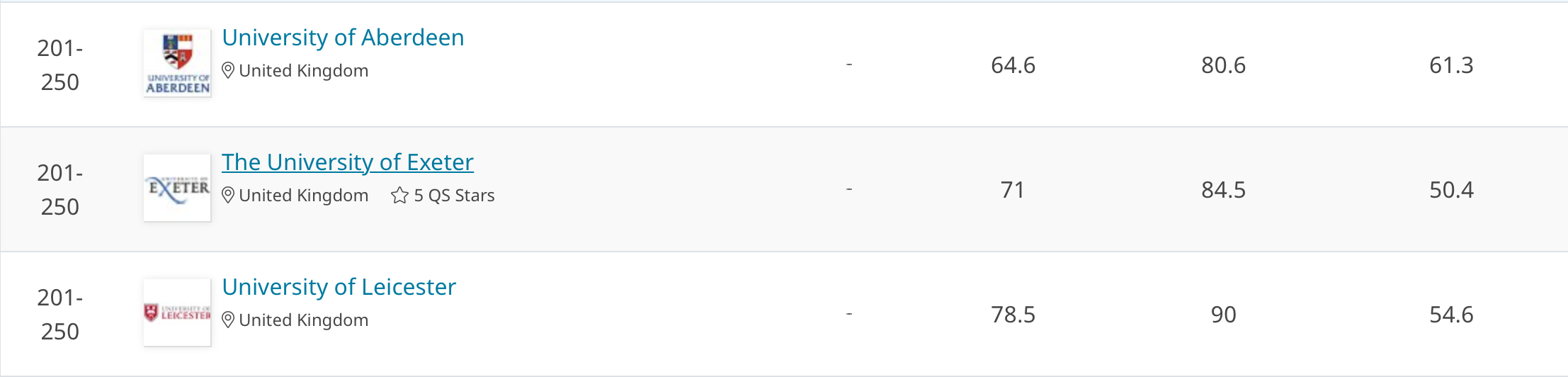Click the QS Stars star icon
The image size is (1568, 377).
coord(399,196)
